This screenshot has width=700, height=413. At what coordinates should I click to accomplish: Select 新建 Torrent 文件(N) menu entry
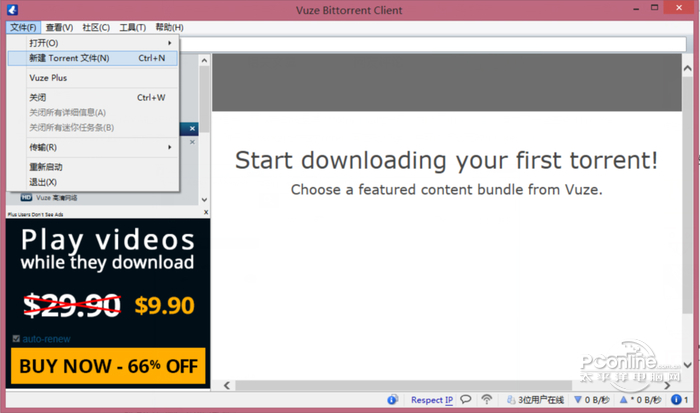point(93,58)
